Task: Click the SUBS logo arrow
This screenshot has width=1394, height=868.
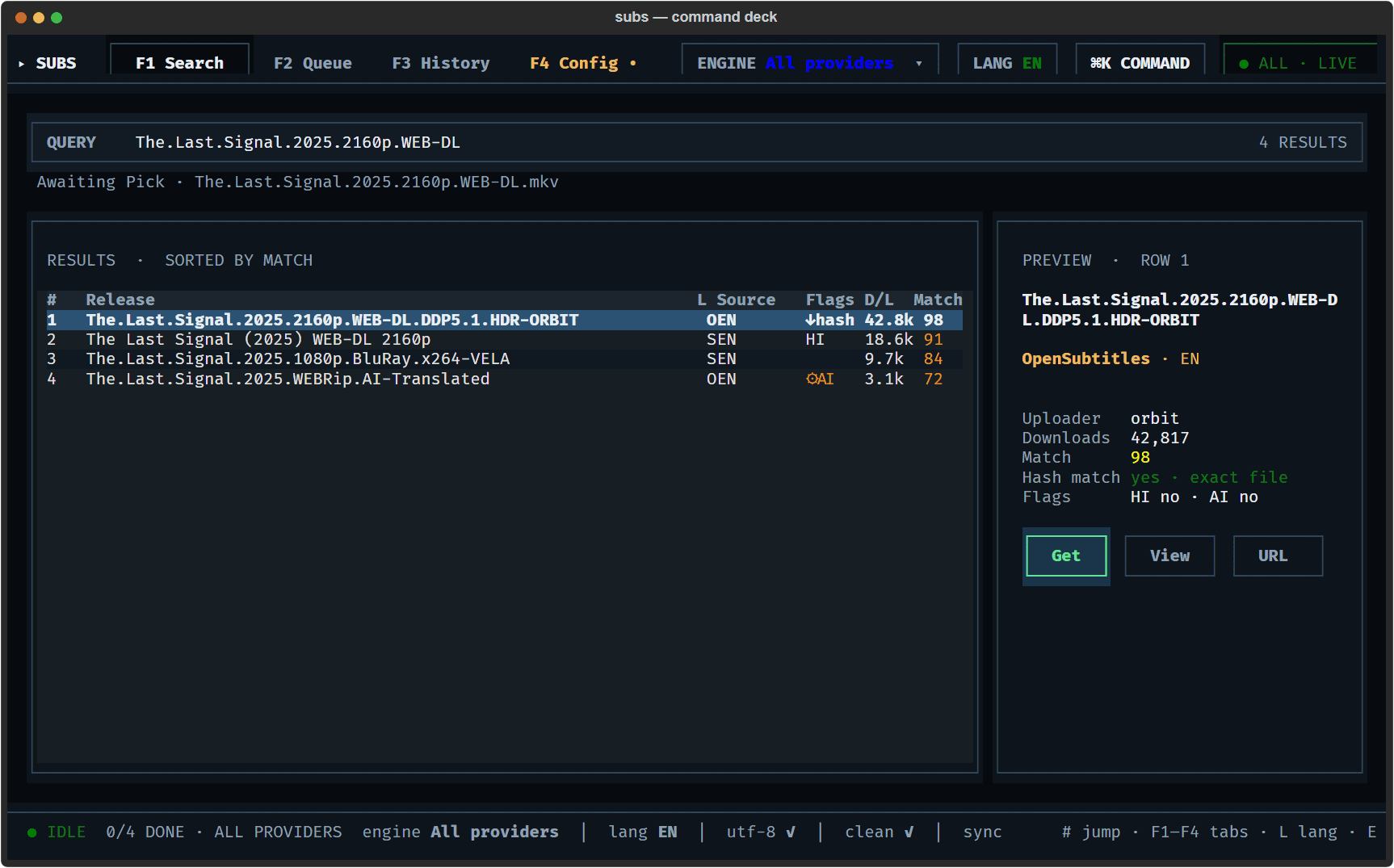Action: coord(22,64)
